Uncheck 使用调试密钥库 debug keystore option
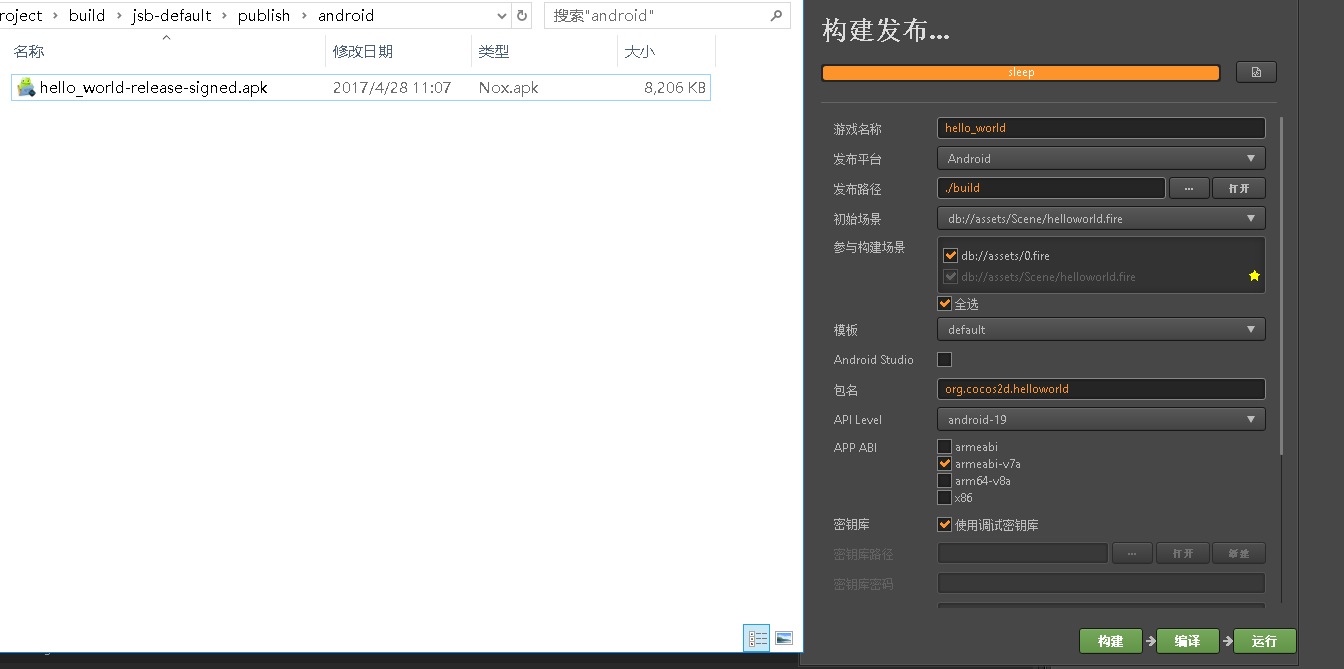1344x669 pixels. (944, 524)
